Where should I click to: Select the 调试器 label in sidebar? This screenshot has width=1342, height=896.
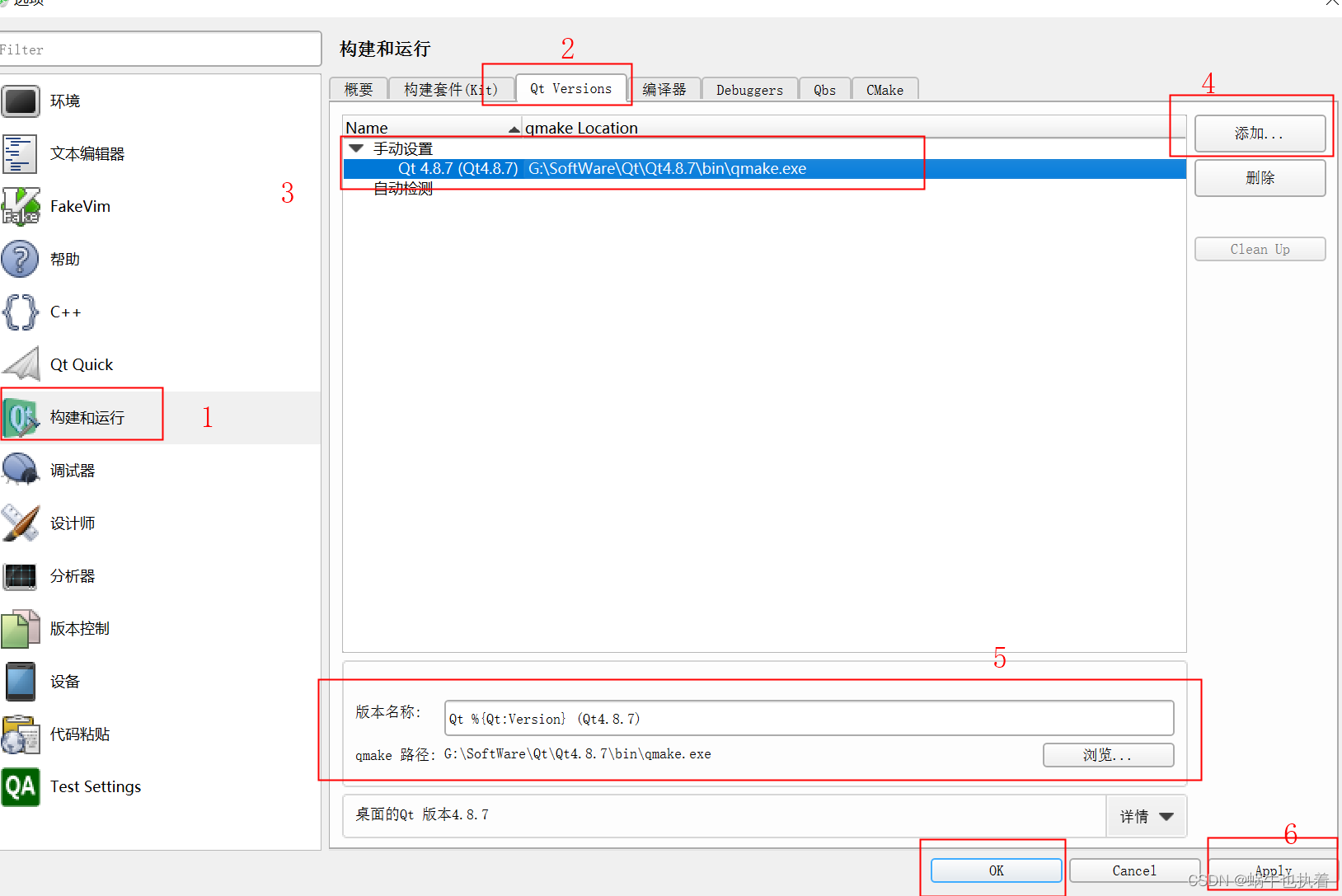click(73, 471)
